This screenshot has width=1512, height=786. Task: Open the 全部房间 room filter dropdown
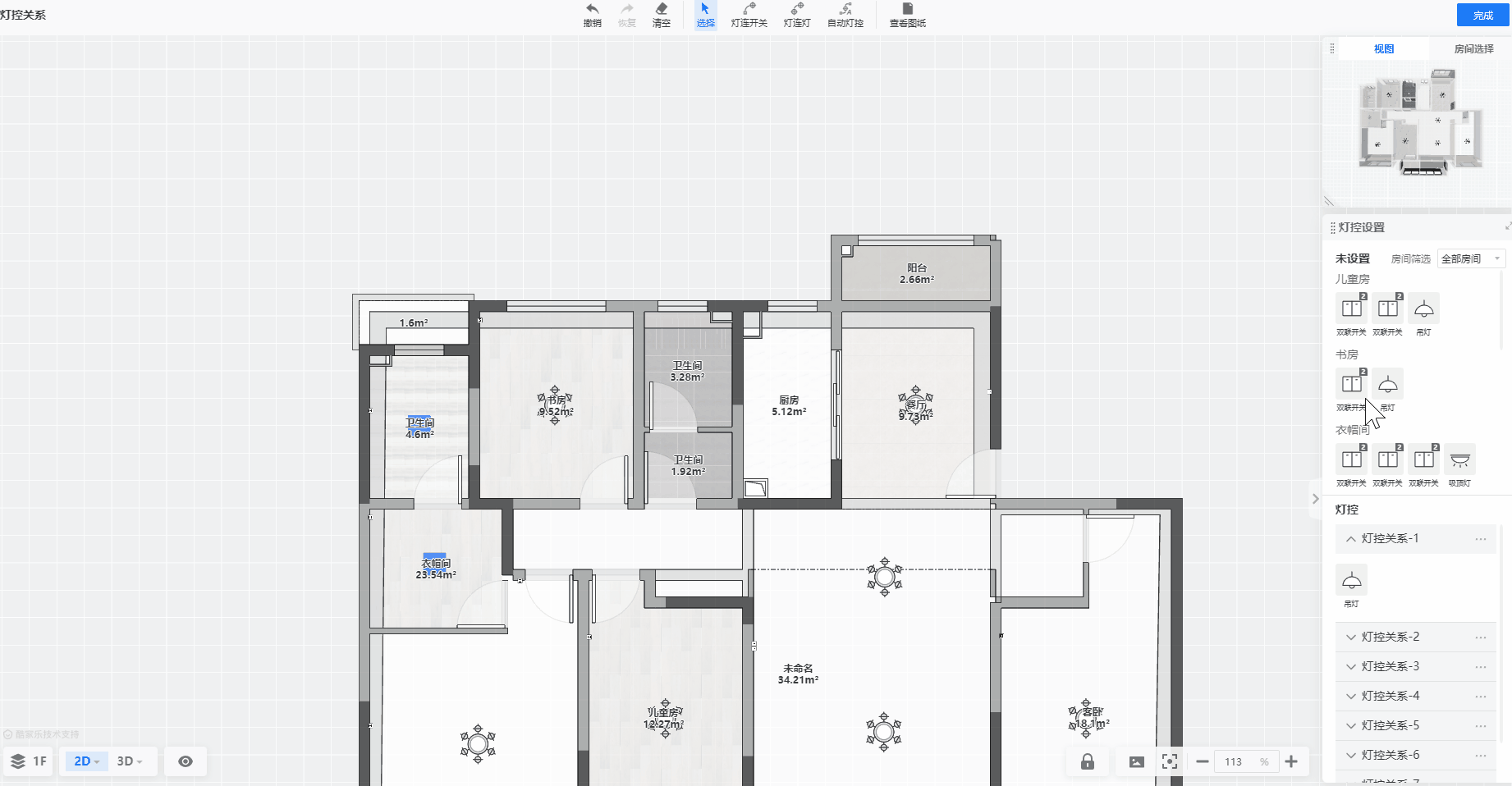(x=1470, y=258)
